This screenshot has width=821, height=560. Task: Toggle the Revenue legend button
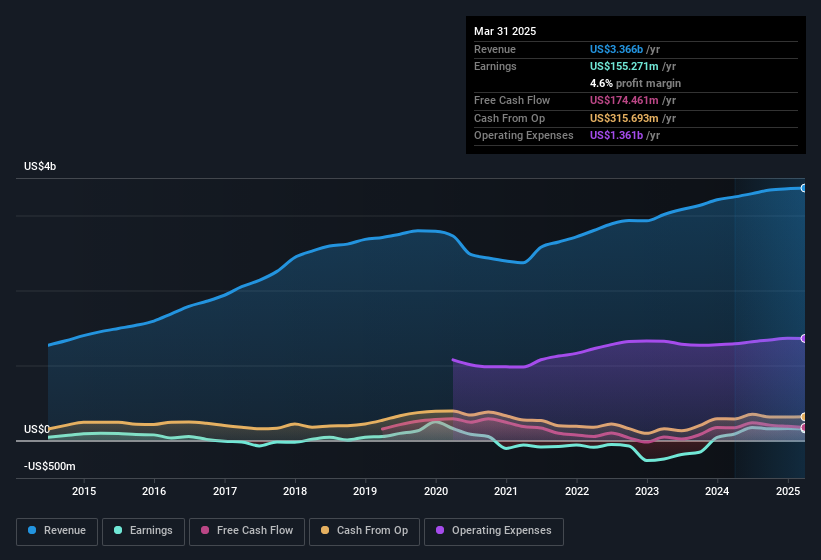pyautogui.click(x=57, y=531)
